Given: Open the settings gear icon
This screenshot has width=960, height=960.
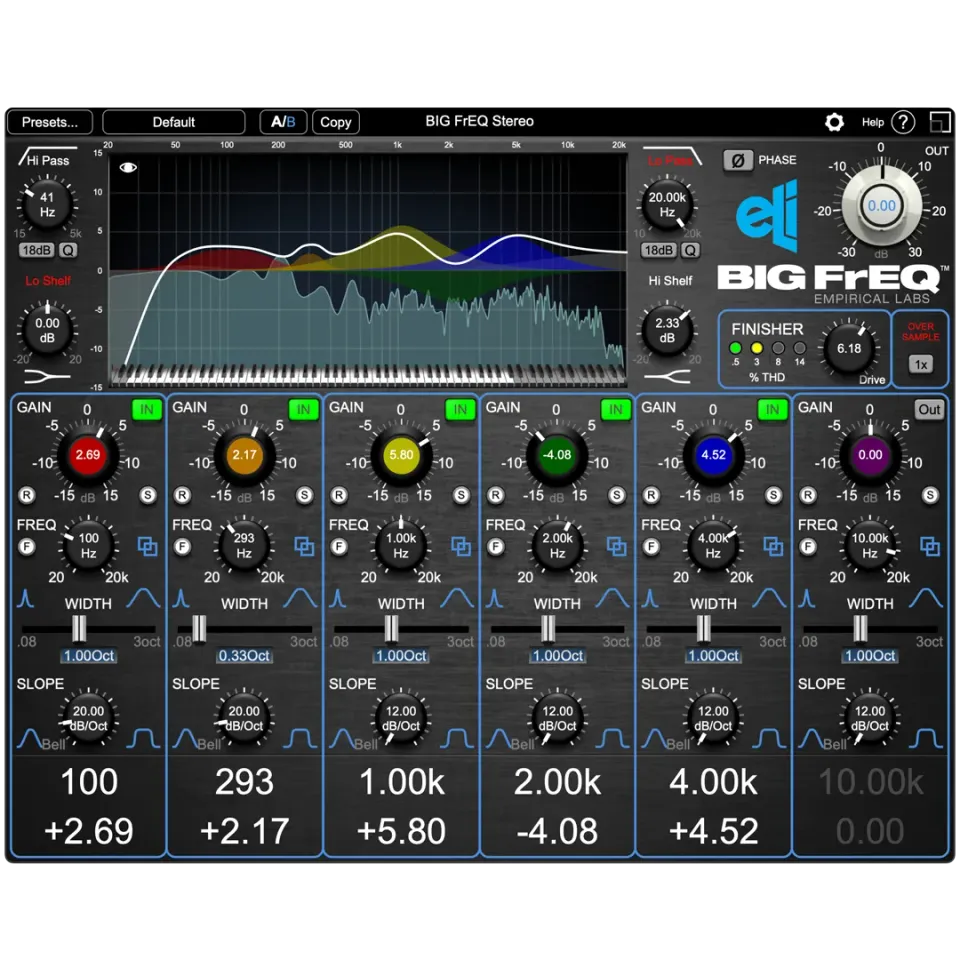Looking at the screenshot, I should coord(834,122).
